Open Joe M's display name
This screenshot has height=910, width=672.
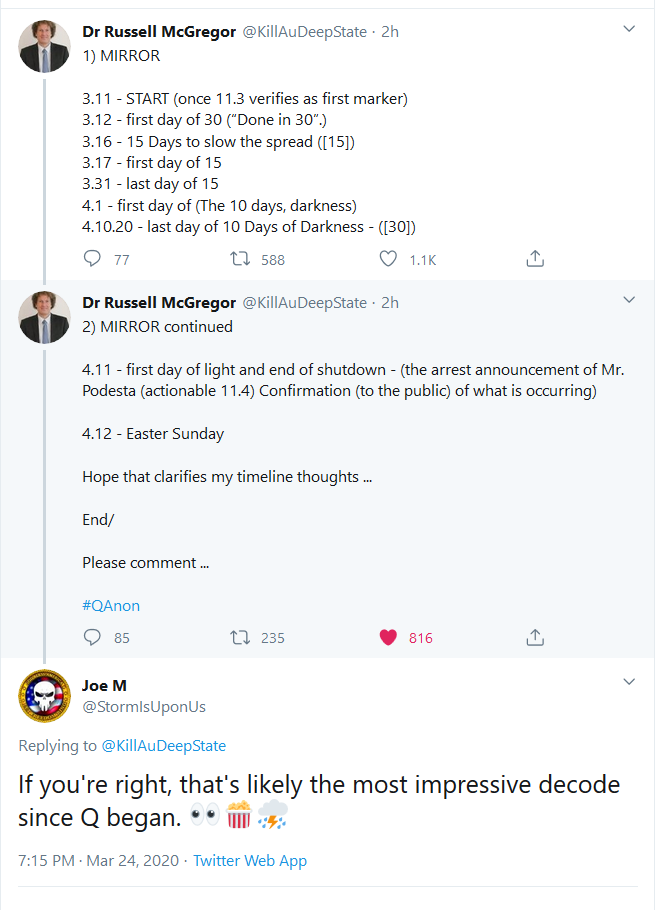104,686
